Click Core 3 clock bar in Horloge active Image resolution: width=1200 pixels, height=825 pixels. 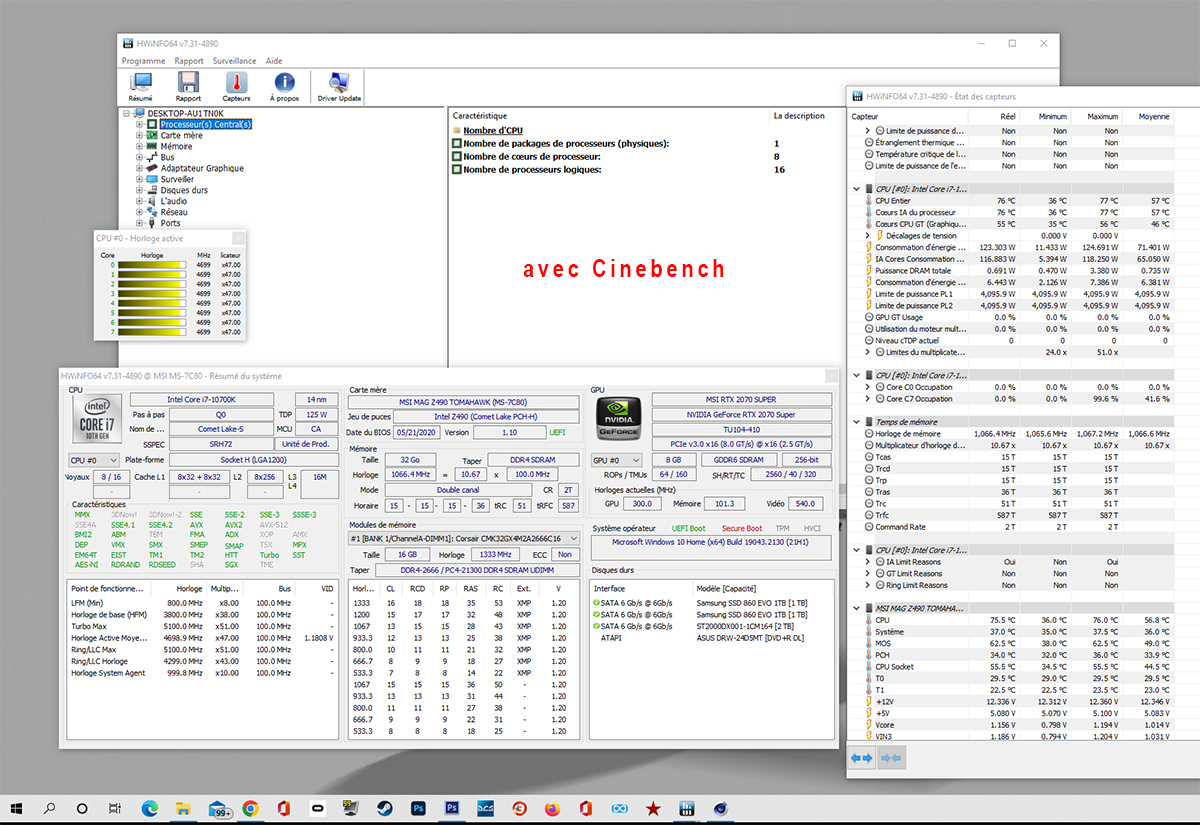(152, 293)
